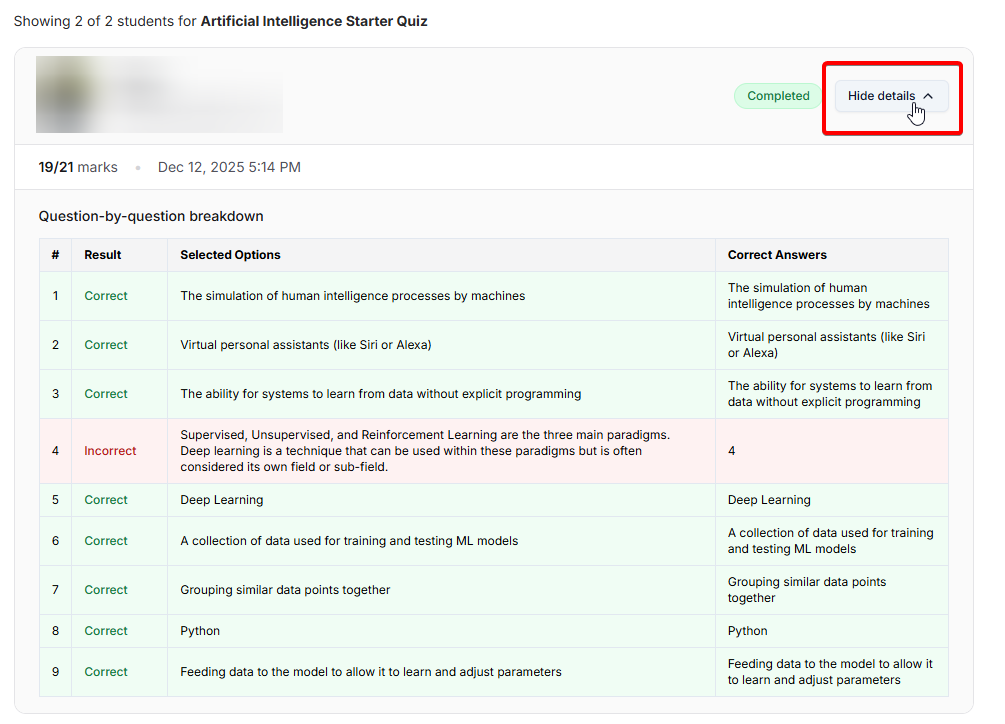Click the Question-by-question breakdown heading
The image size is (1005, 724).
[151, 216]
